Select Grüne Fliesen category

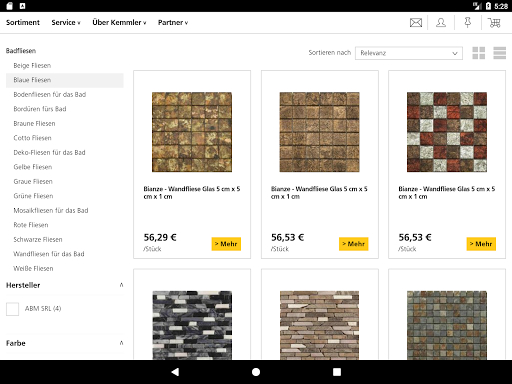(x=33, y=196)
